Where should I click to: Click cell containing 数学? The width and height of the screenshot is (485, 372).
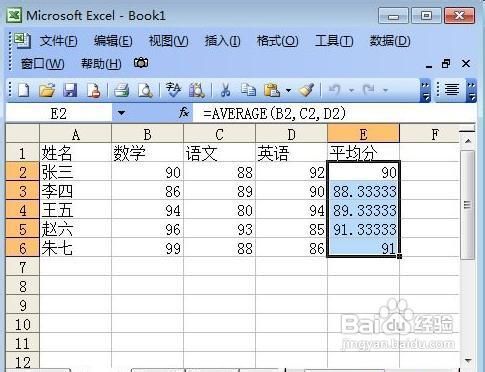tap(148, 153)
